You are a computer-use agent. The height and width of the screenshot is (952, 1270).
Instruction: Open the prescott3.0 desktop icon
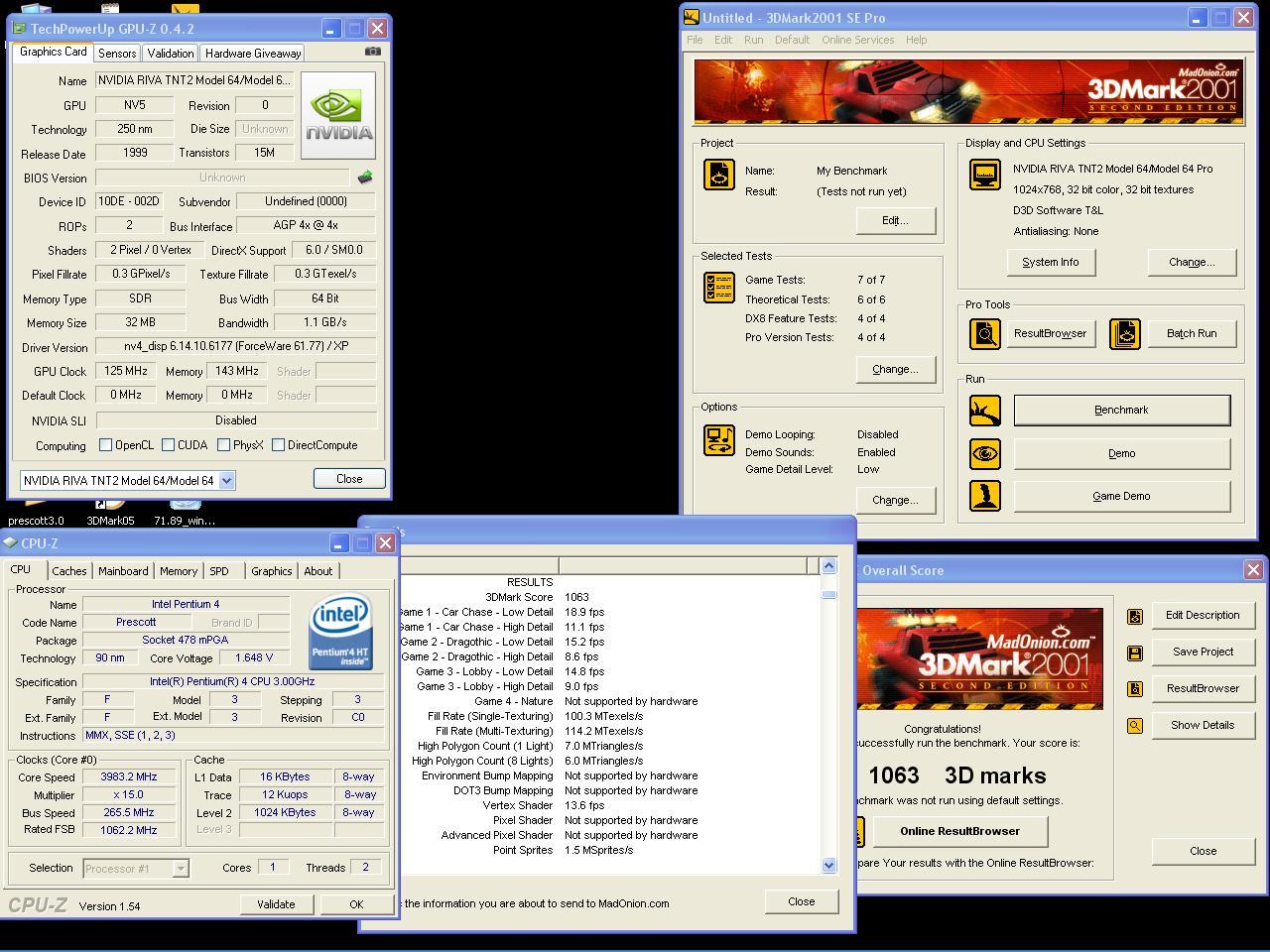point(36,512)
